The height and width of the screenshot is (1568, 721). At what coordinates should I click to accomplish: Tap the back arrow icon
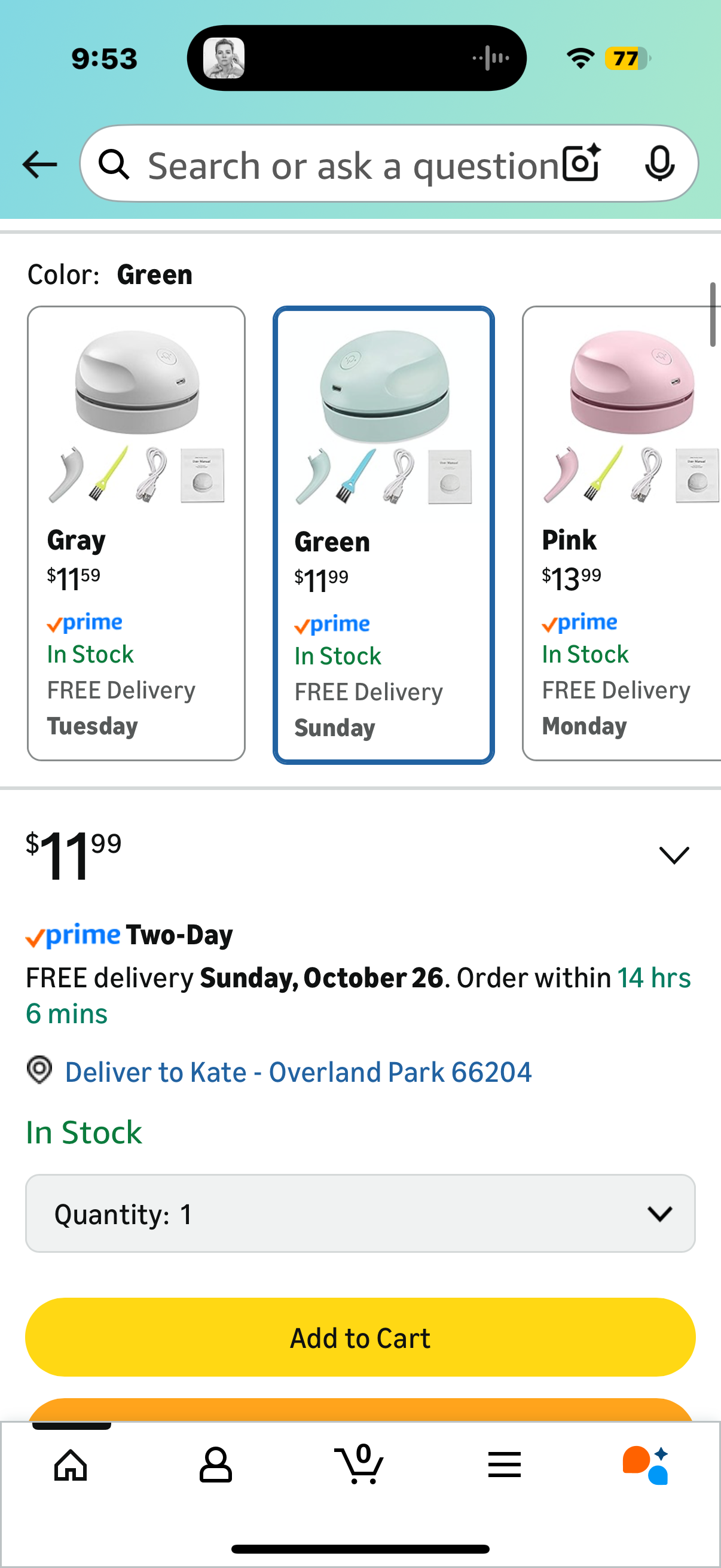pos(39,164)
